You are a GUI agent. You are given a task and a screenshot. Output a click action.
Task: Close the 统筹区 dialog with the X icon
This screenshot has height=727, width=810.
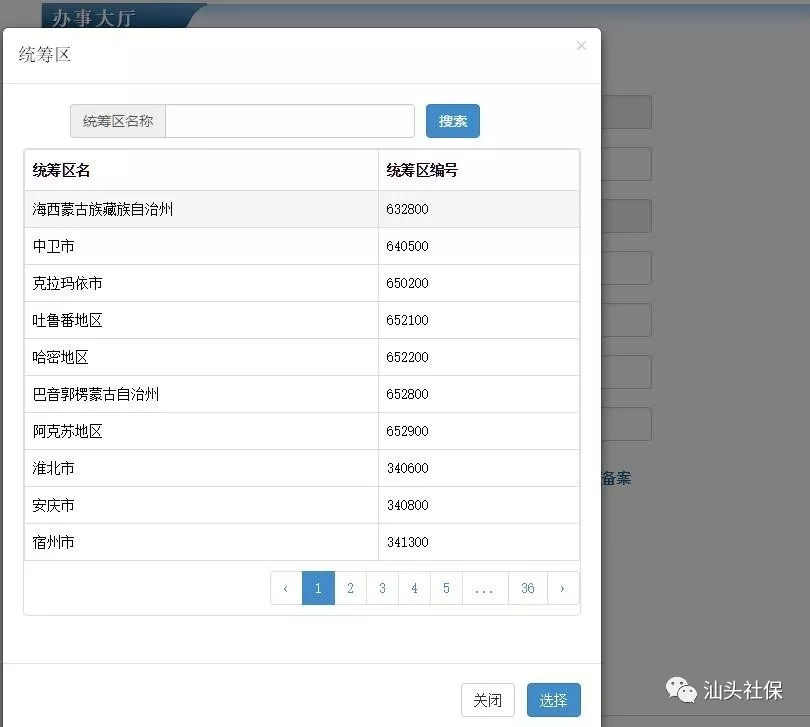581,45
